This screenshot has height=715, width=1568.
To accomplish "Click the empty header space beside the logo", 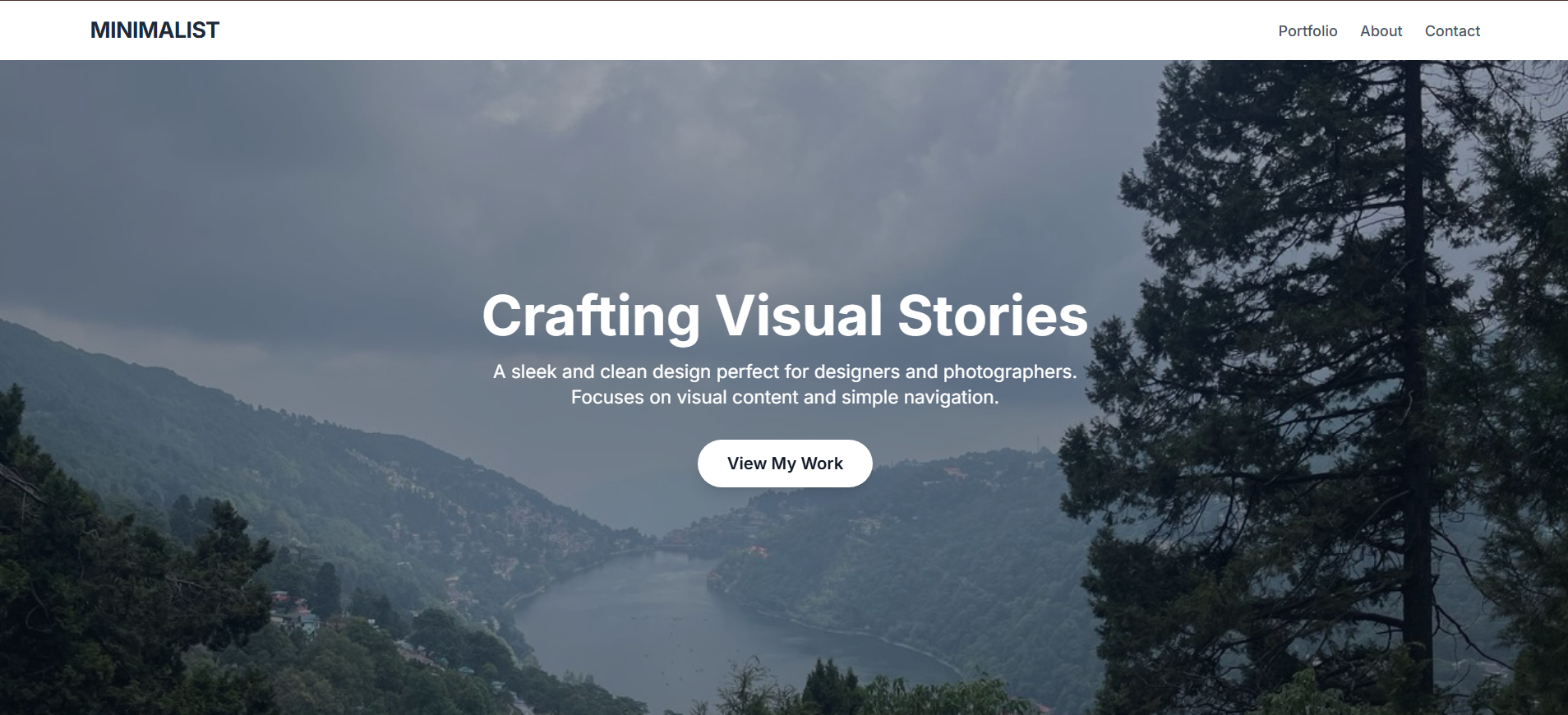I will click(x=740, y=30).
